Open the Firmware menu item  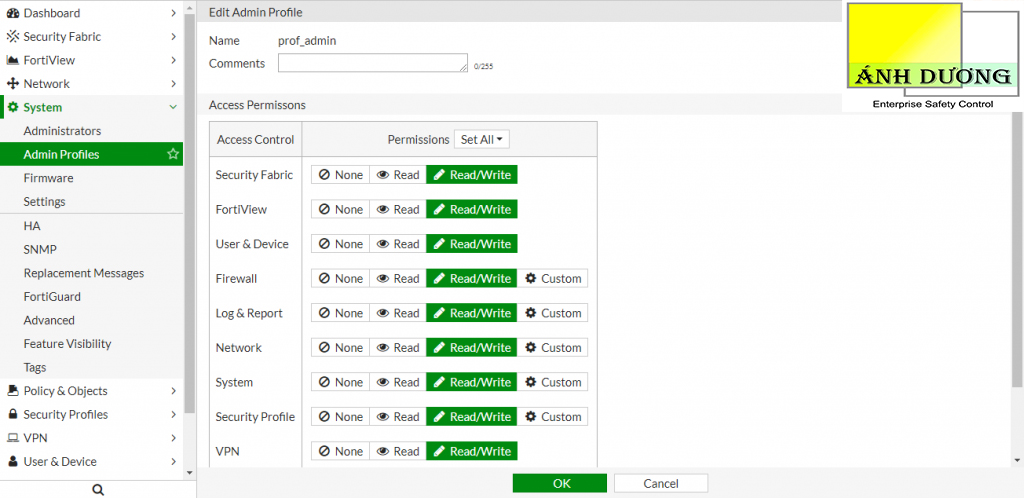pyautogui.click(x=91, y=178)
